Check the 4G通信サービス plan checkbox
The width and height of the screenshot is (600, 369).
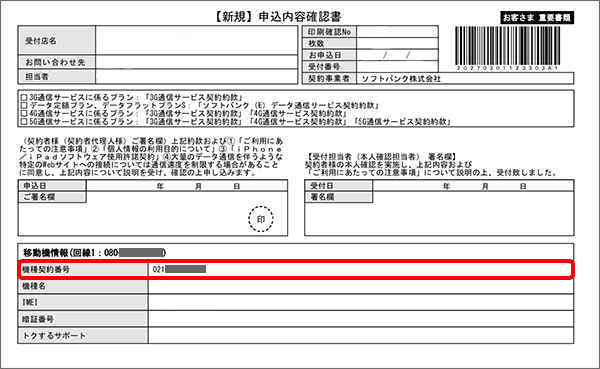(24, 114)
